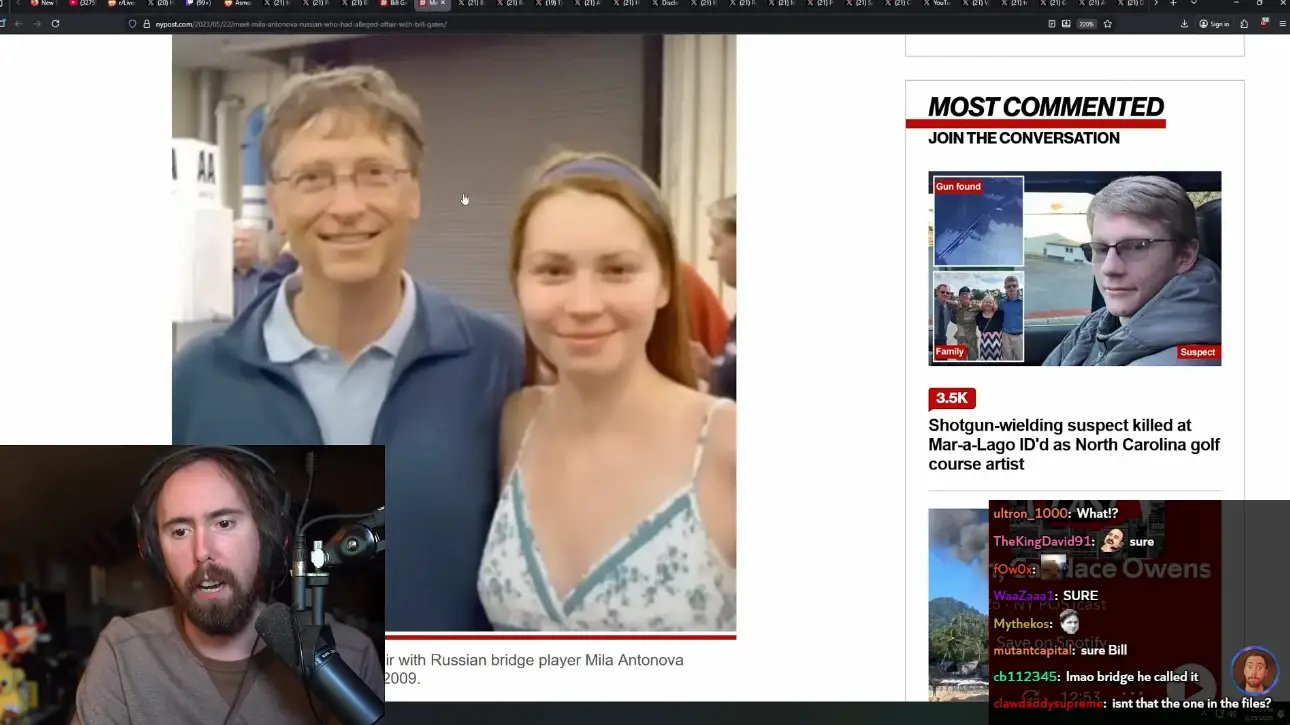Open a new tab with plus button
This screenshot has width=1290, height=725.
click(x=1173, y=3)
